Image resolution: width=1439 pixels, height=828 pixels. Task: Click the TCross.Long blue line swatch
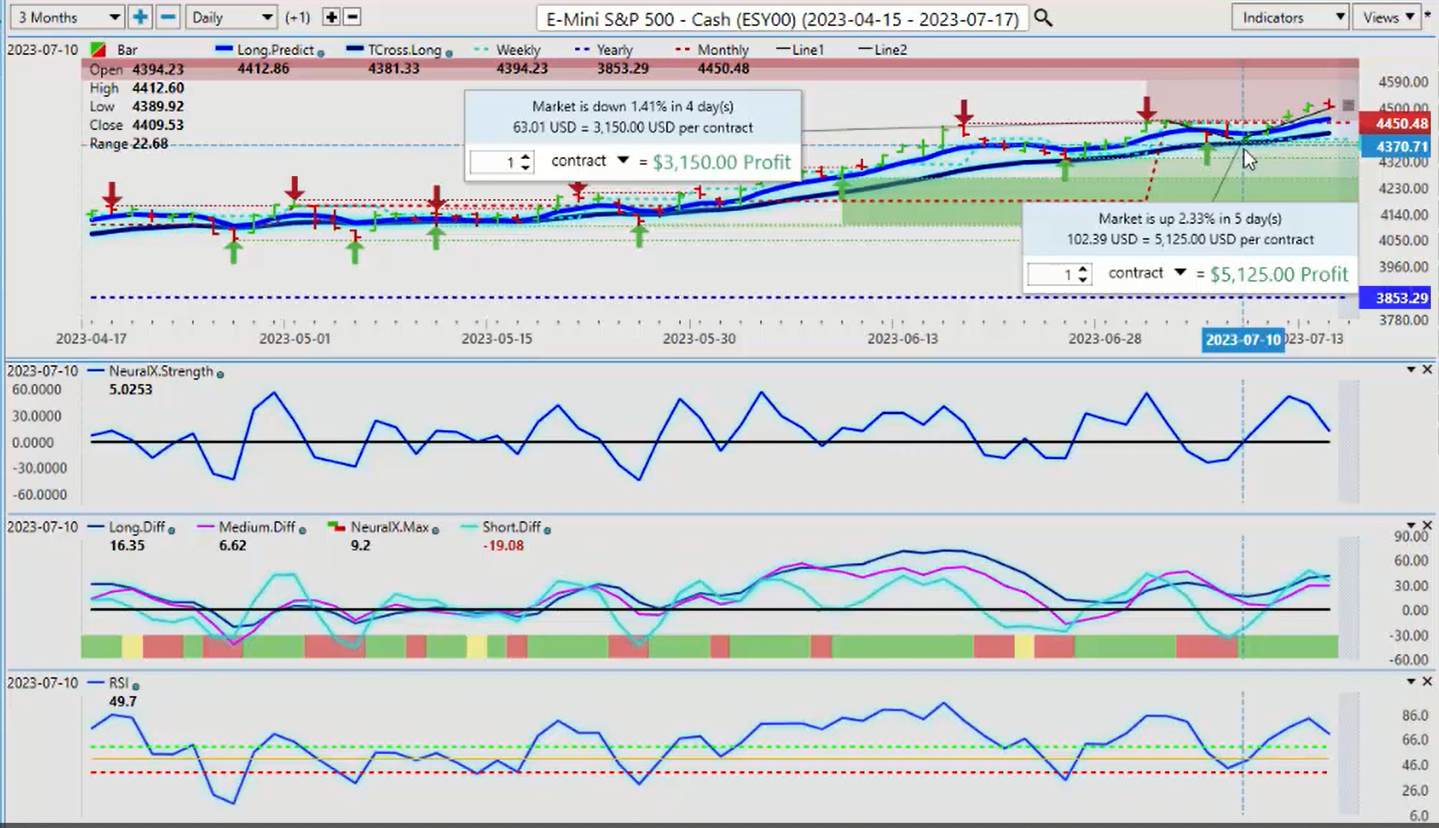coord(354,50)
